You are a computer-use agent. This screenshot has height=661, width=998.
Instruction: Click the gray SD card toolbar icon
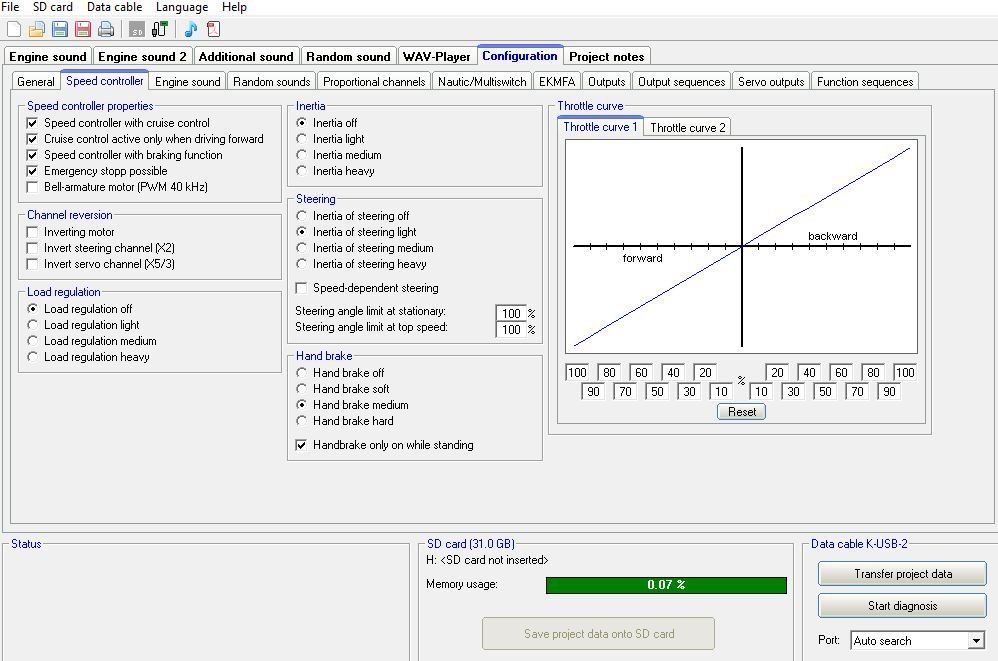[x=137, y=29]
